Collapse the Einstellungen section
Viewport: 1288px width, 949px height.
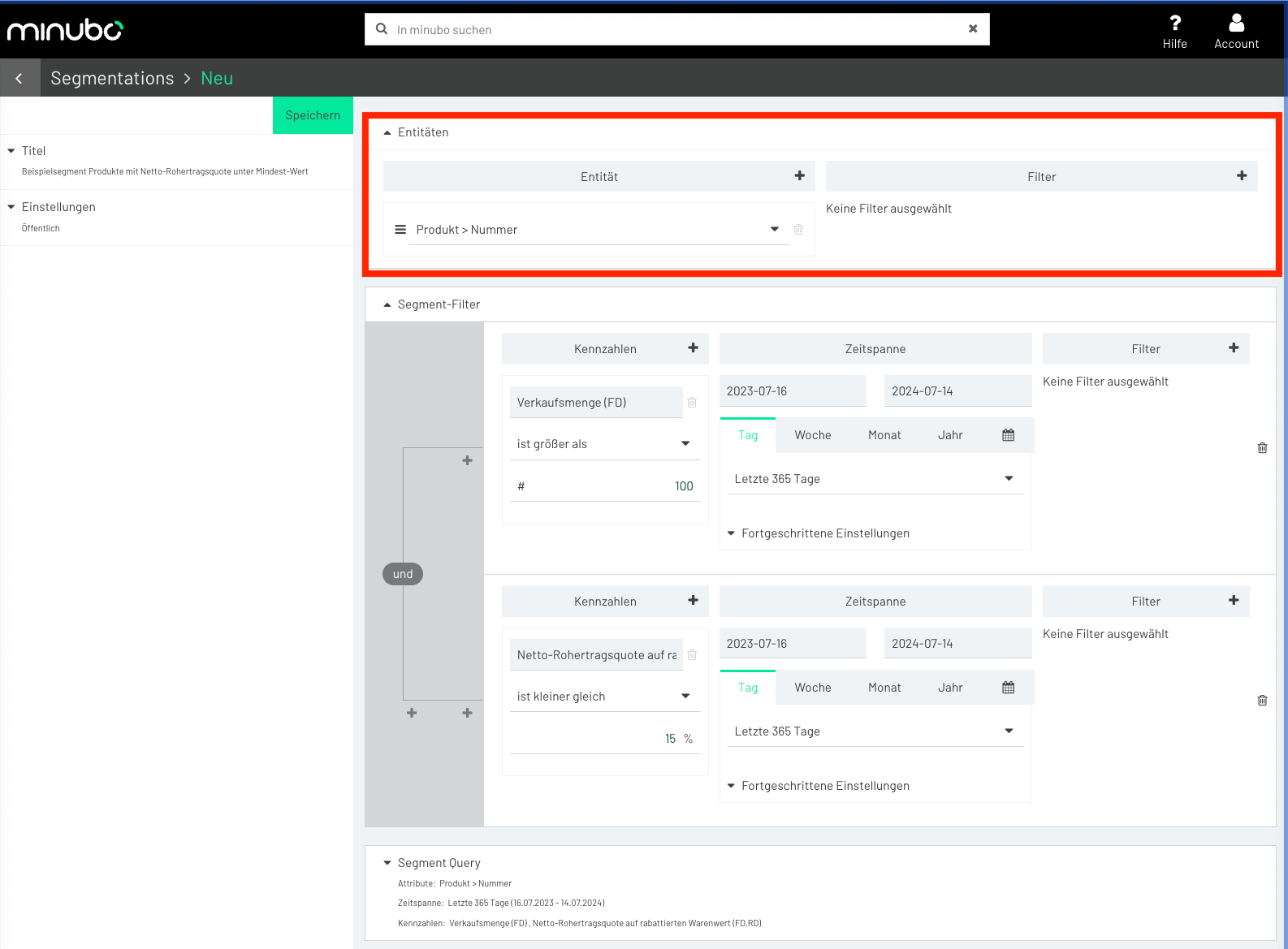tap(11, 207)
